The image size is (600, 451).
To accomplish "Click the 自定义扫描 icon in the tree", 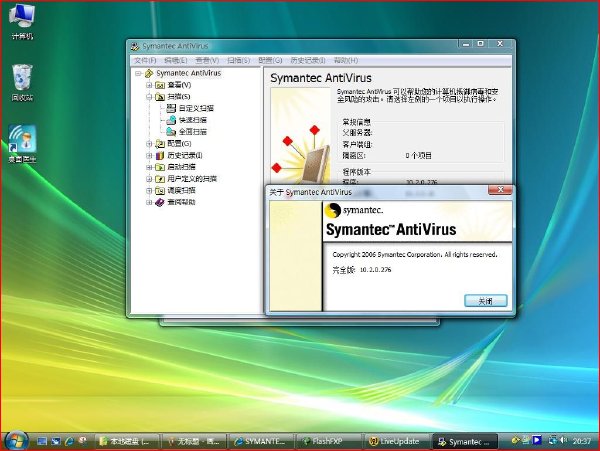I will click(x=171, y=108).
